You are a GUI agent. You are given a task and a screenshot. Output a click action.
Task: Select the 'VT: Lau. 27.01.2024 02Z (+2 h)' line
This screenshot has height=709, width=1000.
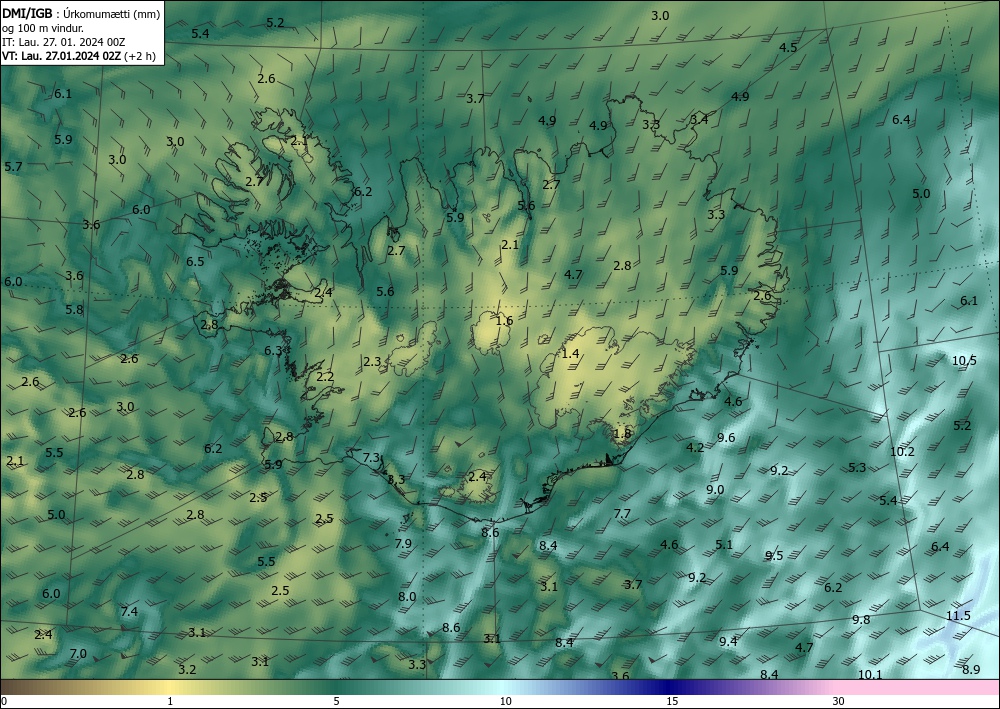coord(78,55)
